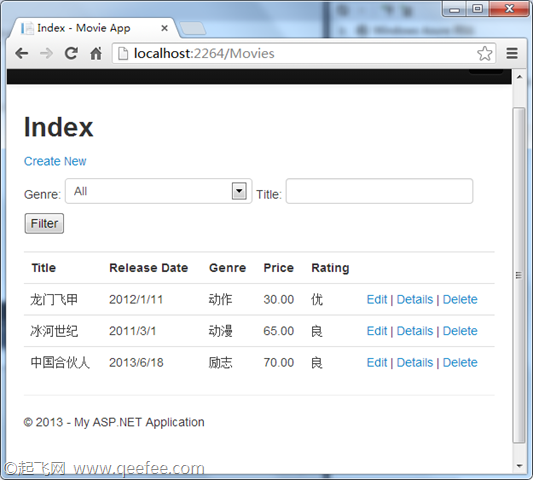This screenshot has height=480, width=533.
Task: Click the date 2012/1/11
Action: 136,299
